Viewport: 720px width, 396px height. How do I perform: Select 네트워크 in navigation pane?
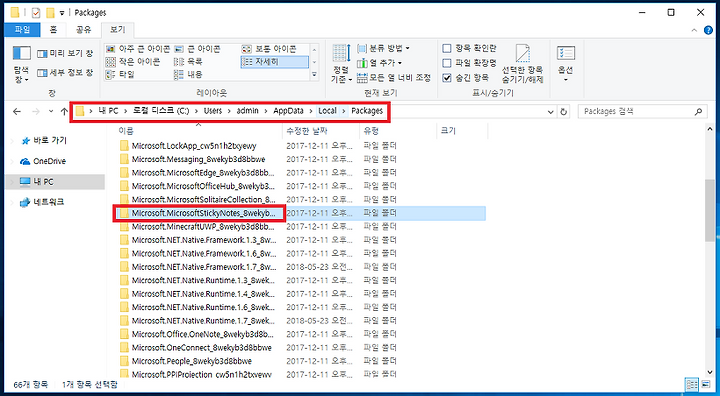point(48,202)
